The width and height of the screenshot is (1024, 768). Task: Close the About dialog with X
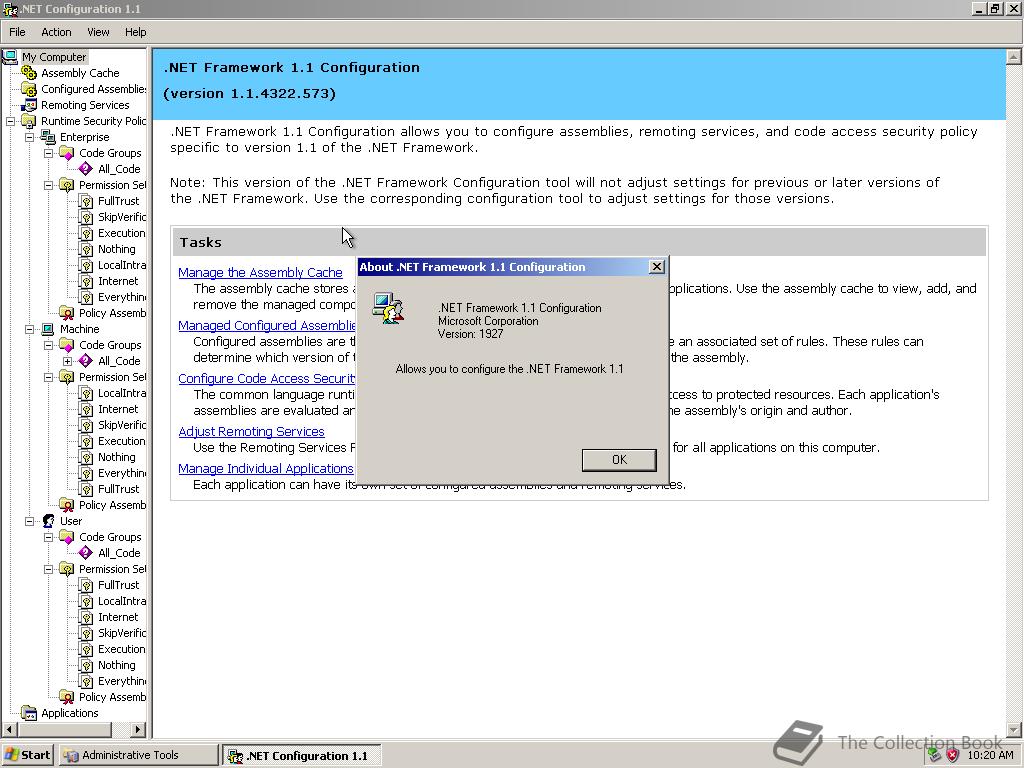coord(657,266)
